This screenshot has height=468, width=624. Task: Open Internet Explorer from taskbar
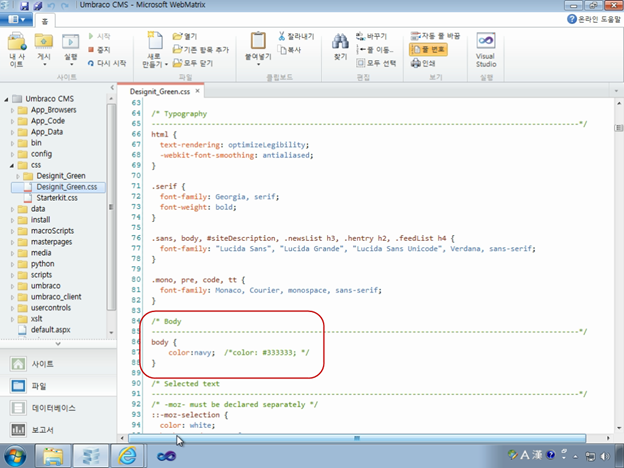coord(127,456)
